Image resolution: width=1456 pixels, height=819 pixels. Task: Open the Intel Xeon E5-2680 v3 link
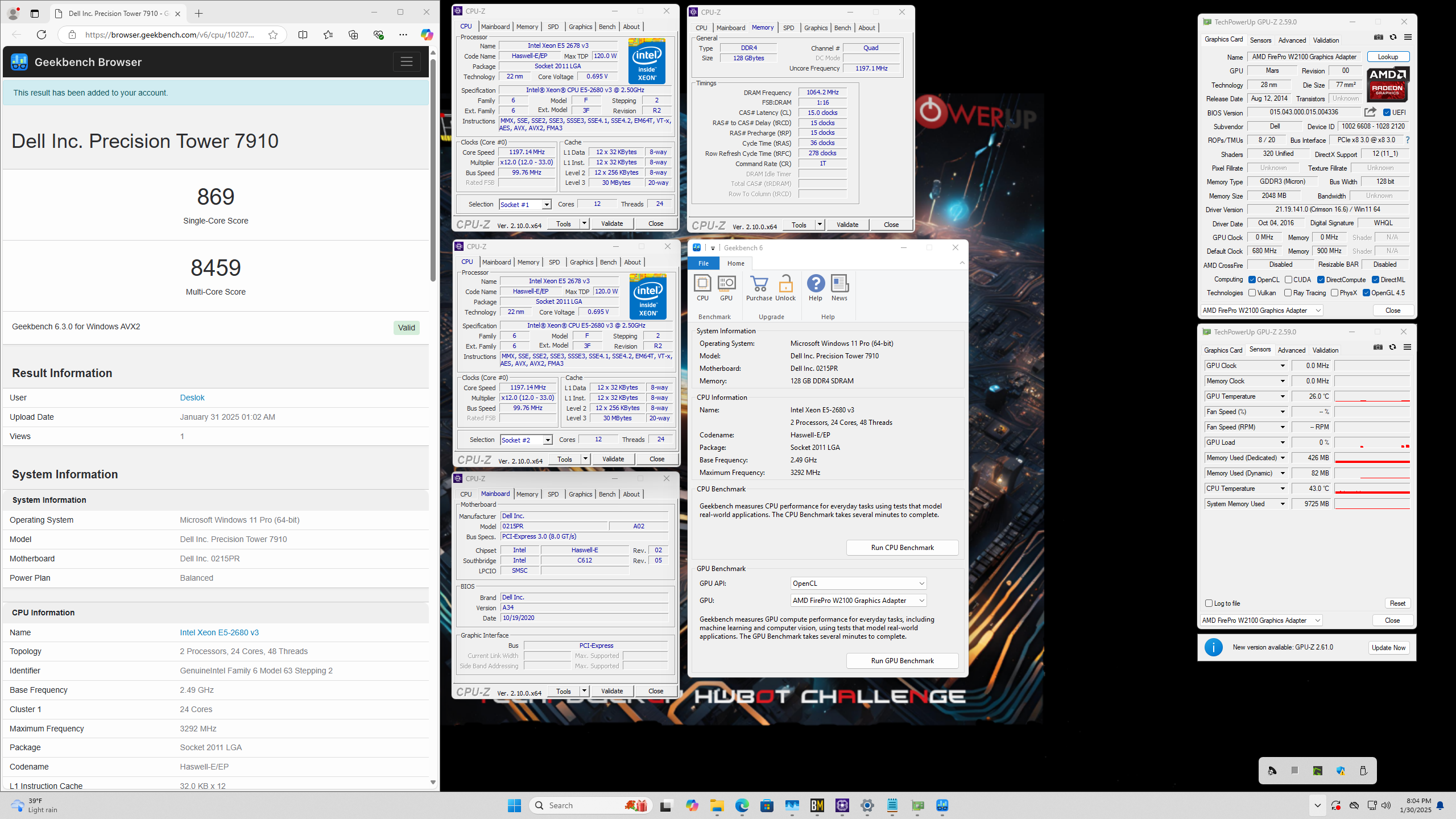[x=219, y=632]
